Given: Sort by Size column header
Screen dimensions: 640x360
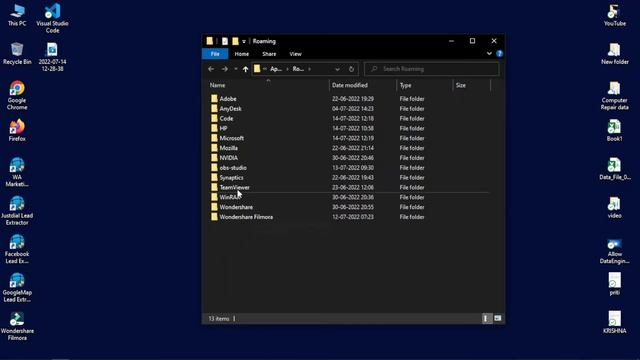Looking at the screenshot, I should point(472,85).
